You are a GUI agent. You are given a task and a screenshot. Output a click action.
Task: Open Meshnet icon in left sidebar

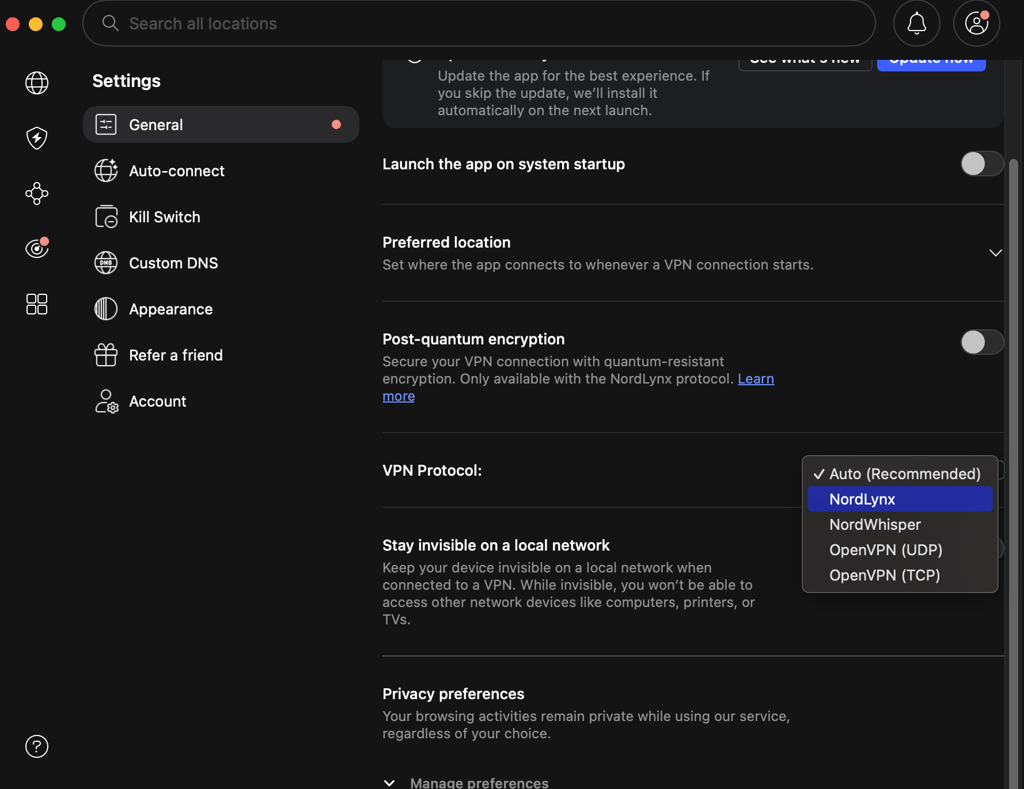coord(37,193)
